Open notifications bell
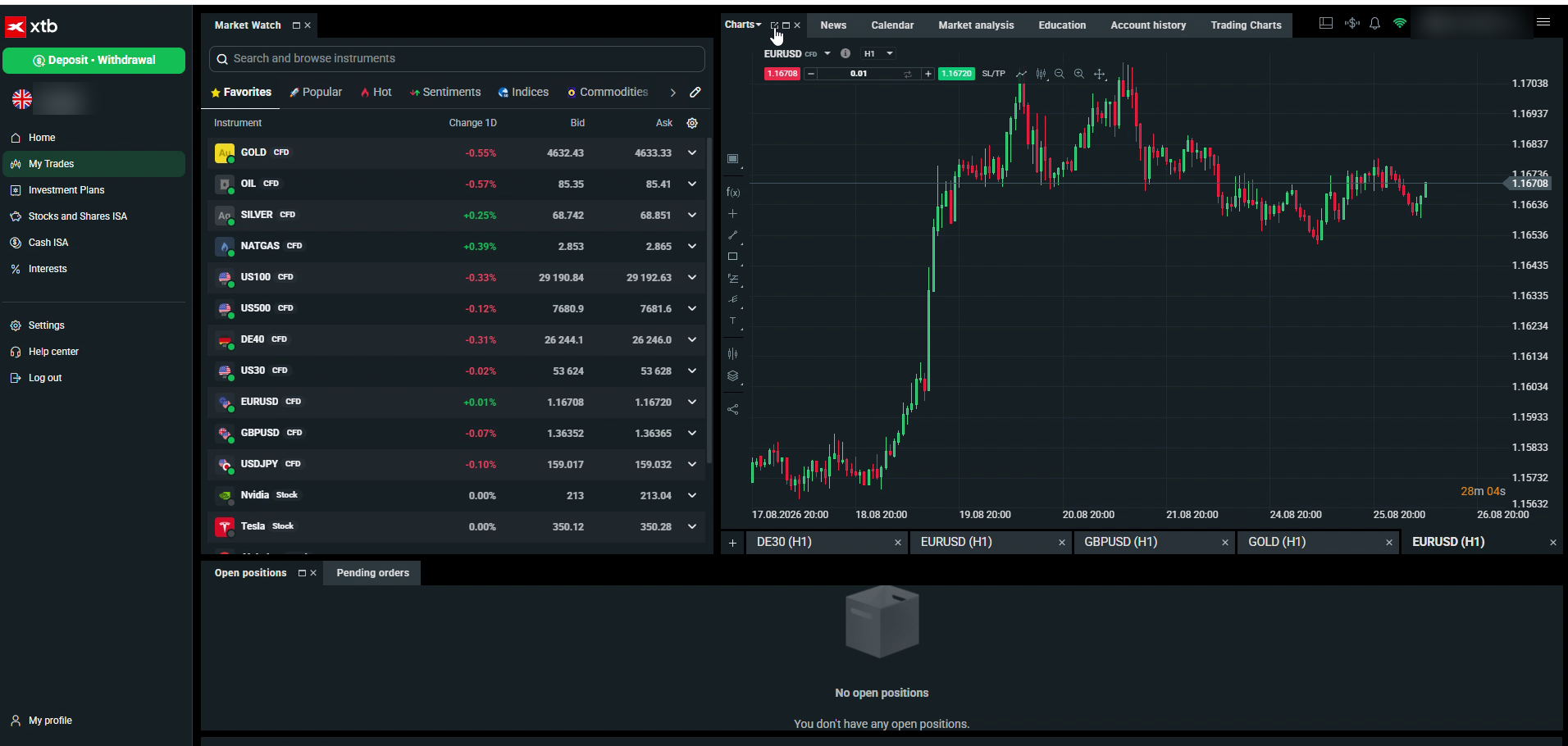Screen dimensions: 1568x746 [1375, 24]
